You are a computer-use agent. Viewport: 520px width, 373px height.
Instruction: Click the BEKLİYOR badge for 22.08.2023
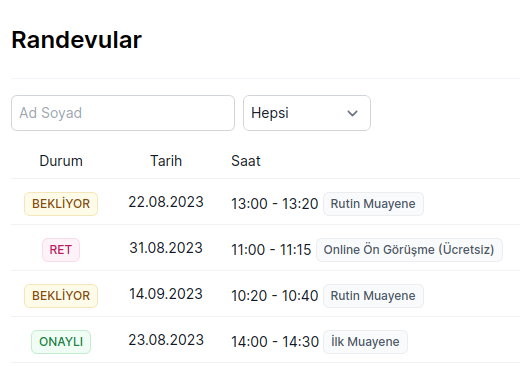(61, 204)
